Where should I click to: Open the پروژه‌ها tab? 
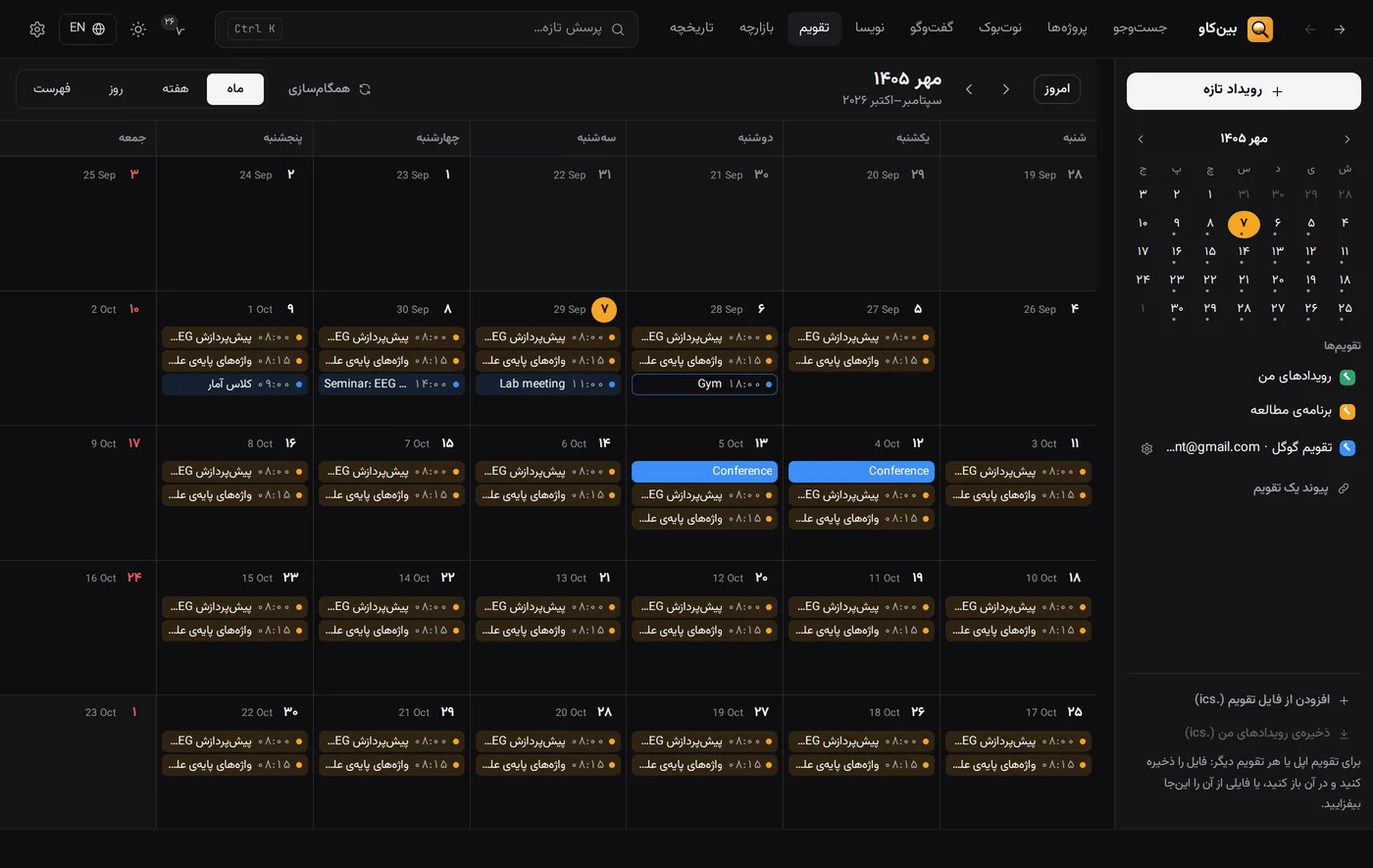[x=1067, y=27]
